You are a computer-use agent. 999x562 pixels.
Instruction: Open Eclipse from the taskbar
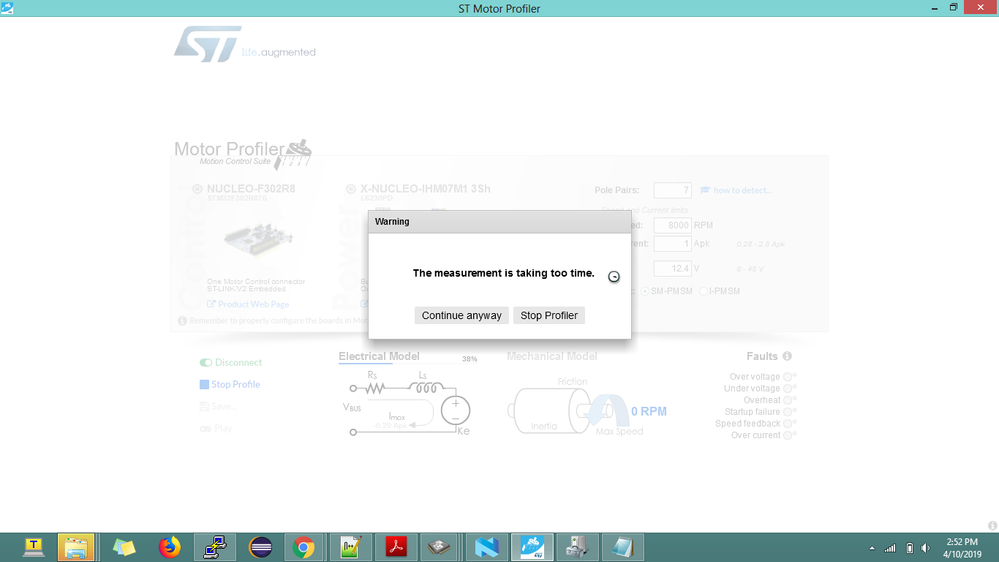tap(261, 547)
